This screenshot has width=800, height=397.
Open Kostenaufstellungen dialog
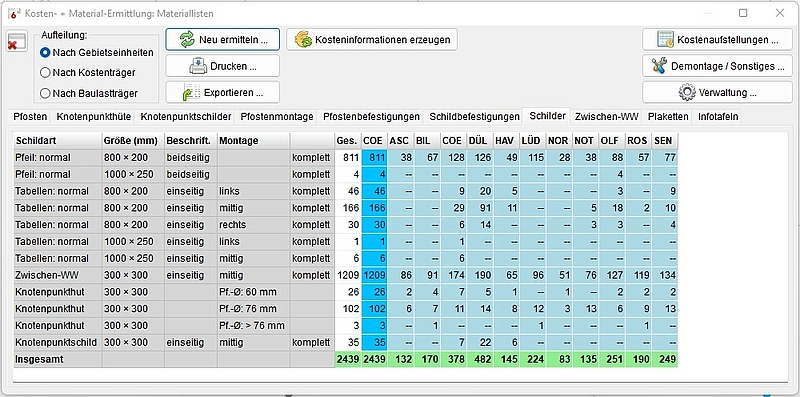[x=717, y=39]
